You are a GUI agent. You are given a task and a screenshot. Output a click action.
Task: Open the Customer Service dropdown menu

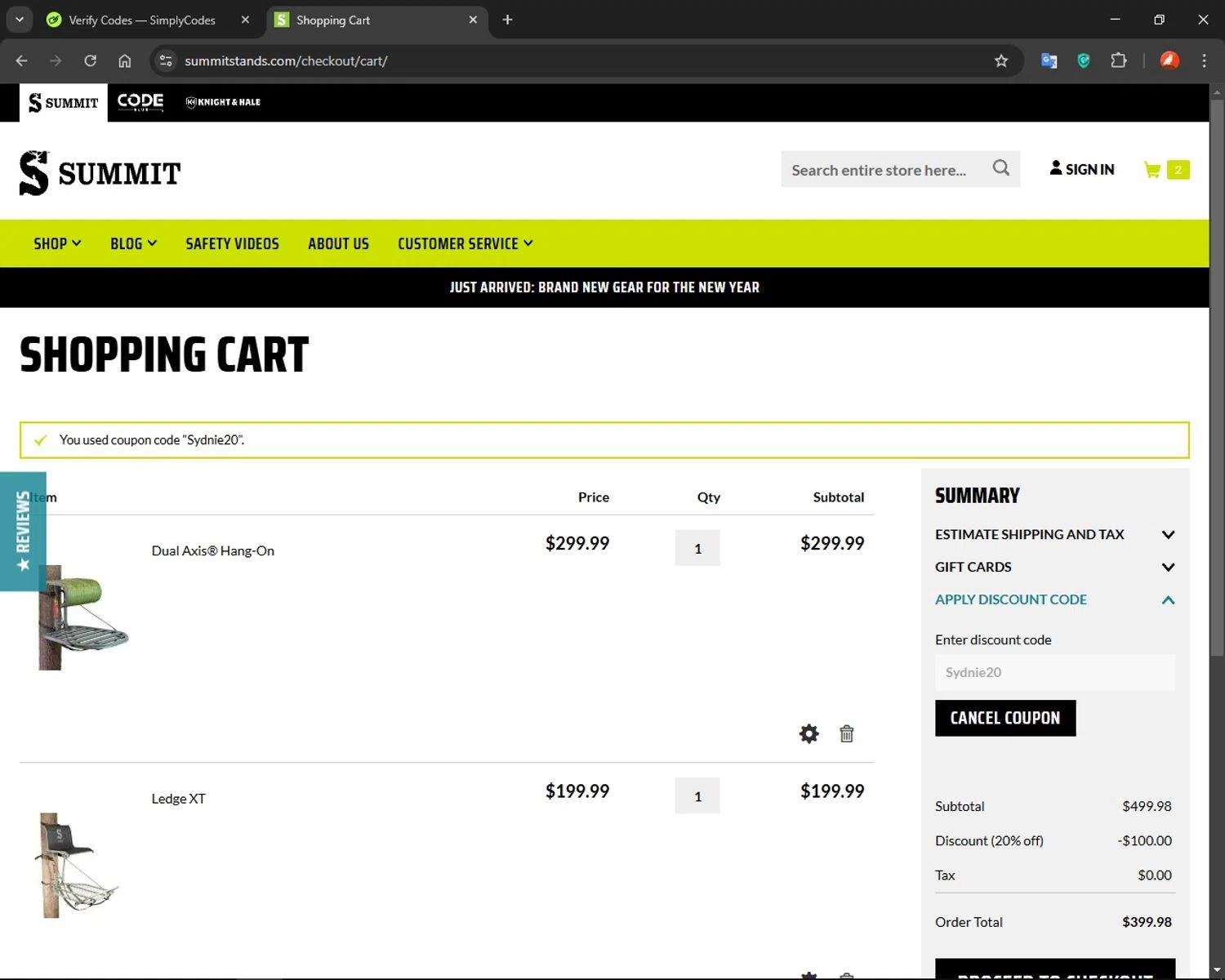coord(465,244)
